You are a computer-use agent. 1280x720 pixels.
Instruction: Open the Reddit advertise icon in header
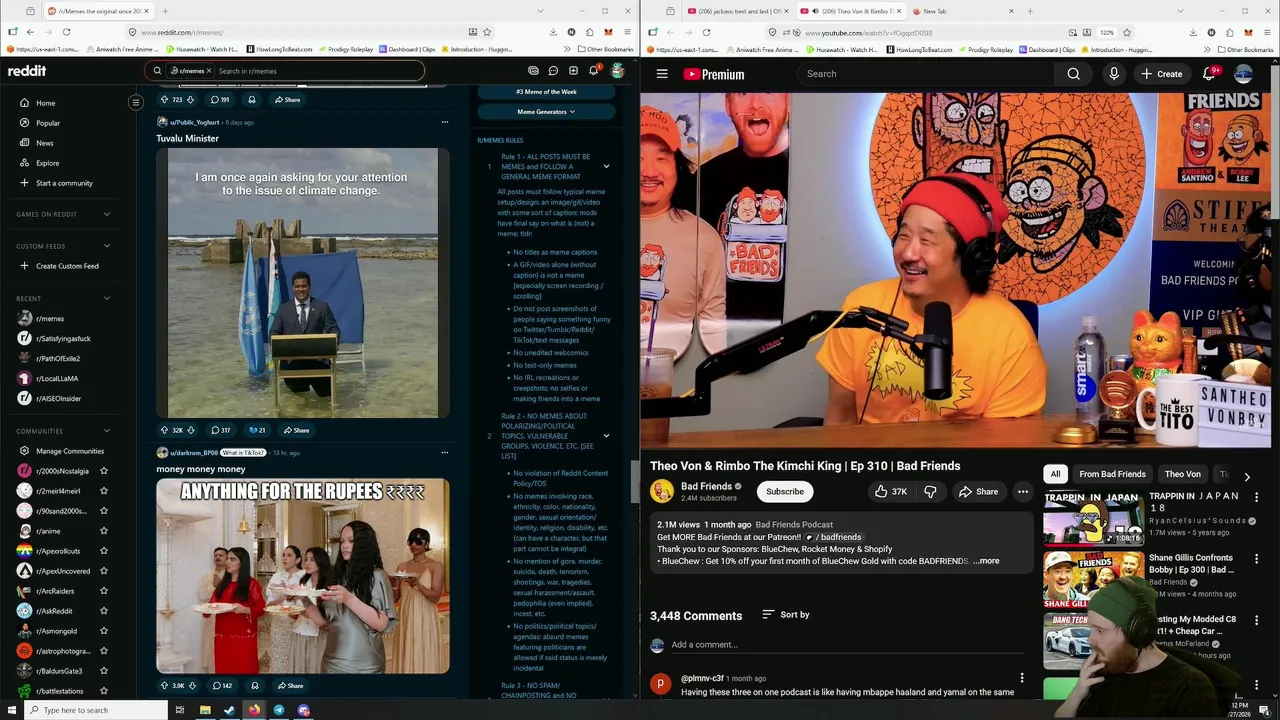pyautogui.click(x=533, y=71)
